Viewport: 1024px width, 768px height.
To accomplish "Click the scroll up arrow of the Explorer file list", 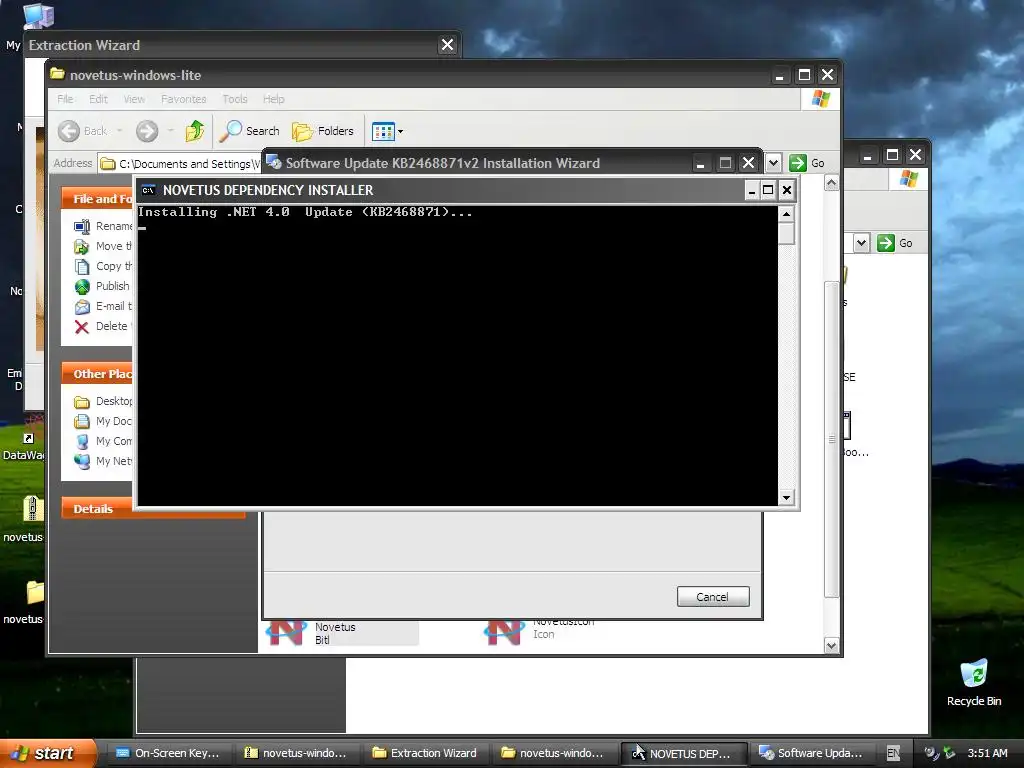I will (x=831, y=183).
